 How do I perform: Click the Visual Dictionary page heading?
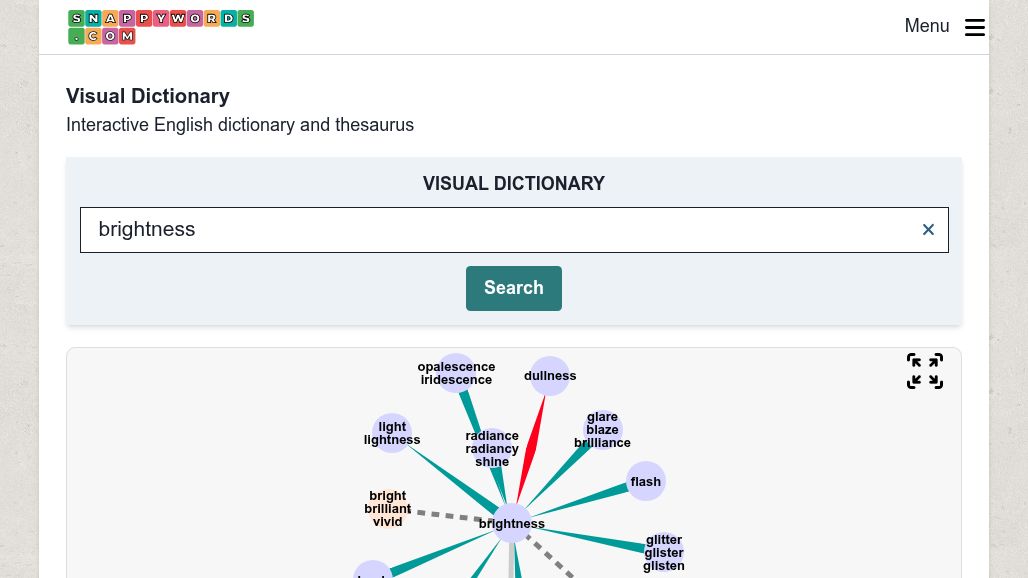(x=148, y=96)
